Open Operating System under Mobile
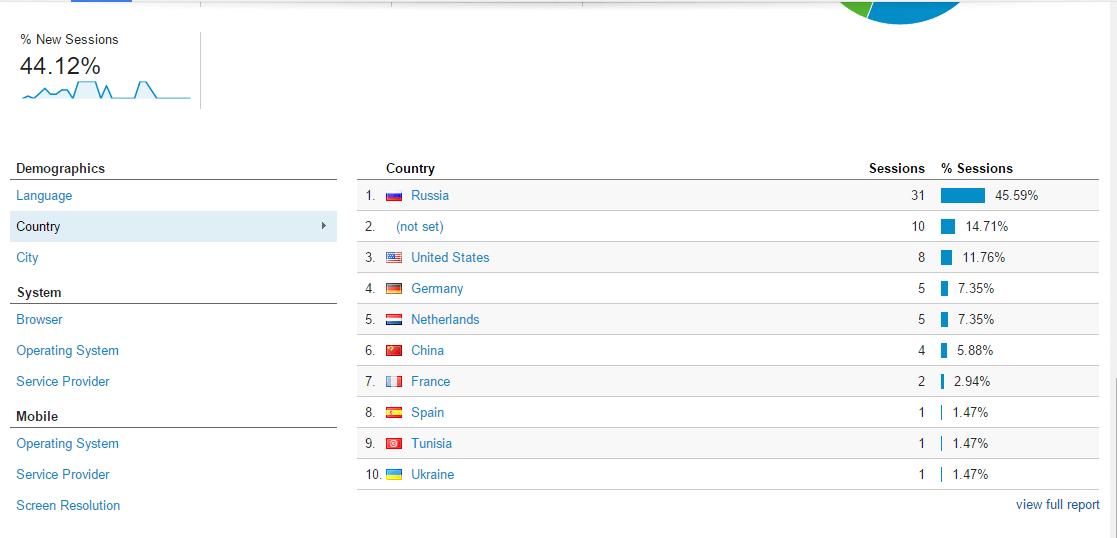This screenshot has width=1117, height=538. coord(68,443)
